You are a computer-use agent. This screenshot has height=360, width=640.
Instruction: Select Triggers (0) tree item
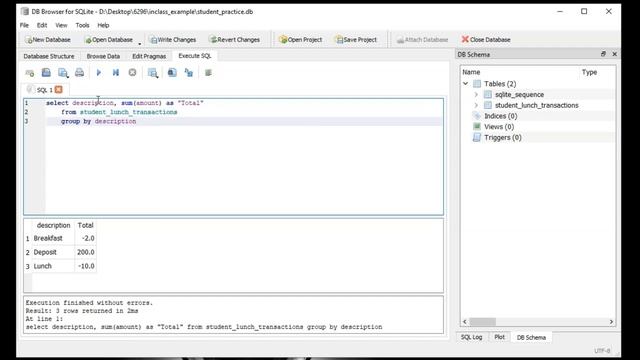pyautogui.click(x=502, y=138)
